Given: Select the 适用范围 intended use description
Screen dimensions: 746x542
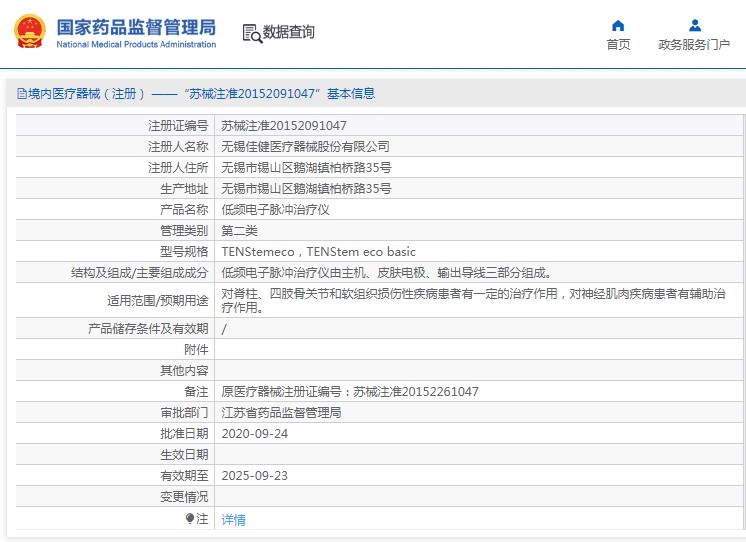Looking at the screenshot, I should 473,300.
